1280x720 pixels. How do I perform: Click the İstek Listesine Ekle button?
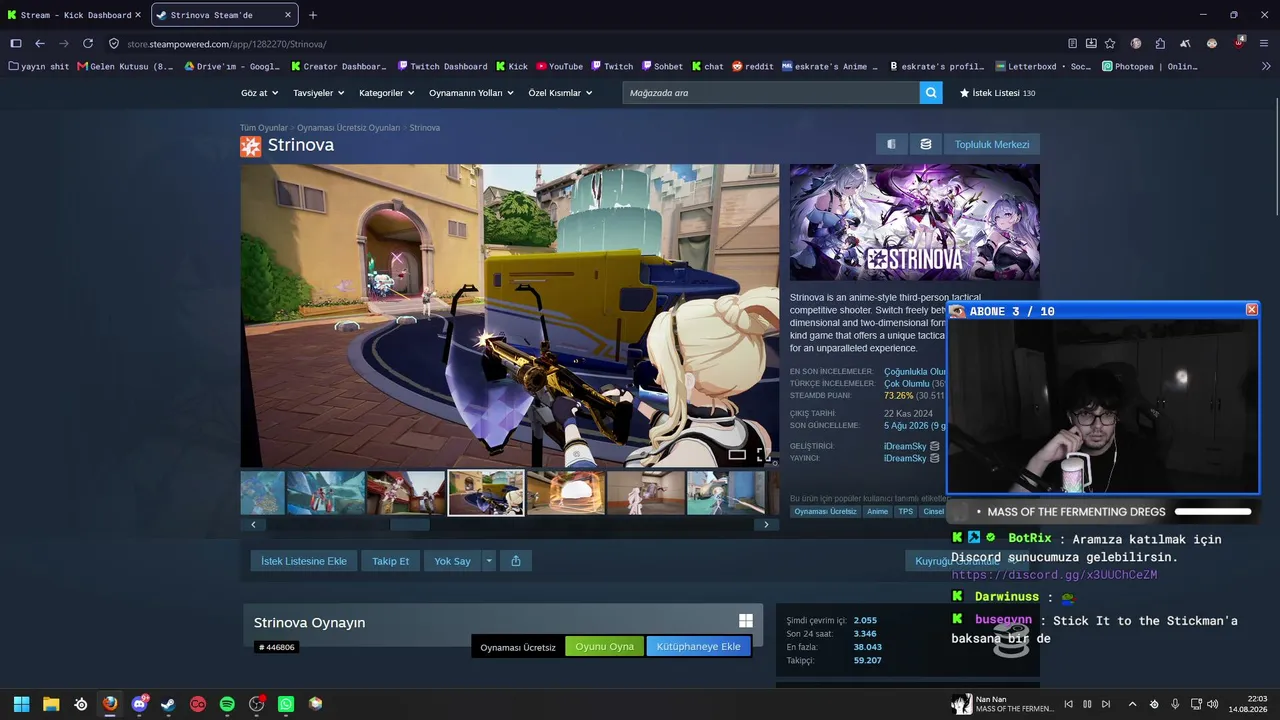304,561
